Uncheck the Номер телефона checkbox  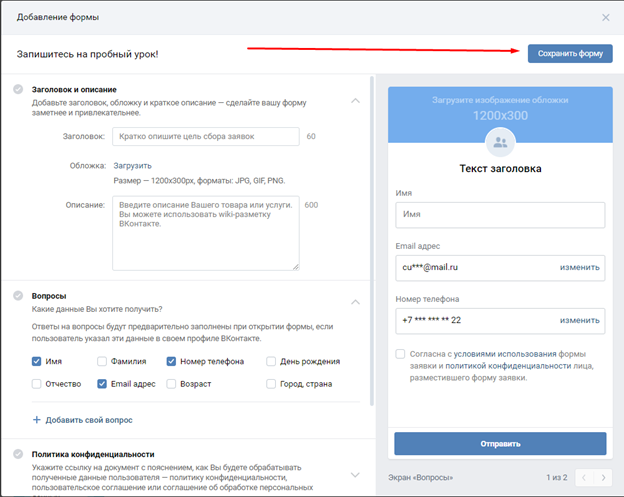171,361
